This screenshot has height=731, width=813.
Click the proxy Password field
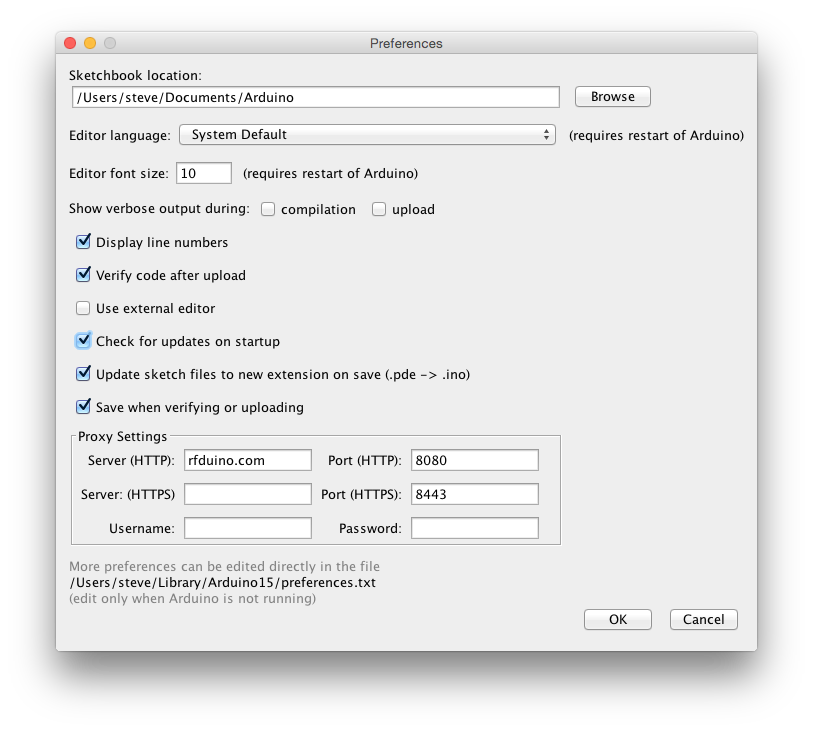tap(474, 528)
